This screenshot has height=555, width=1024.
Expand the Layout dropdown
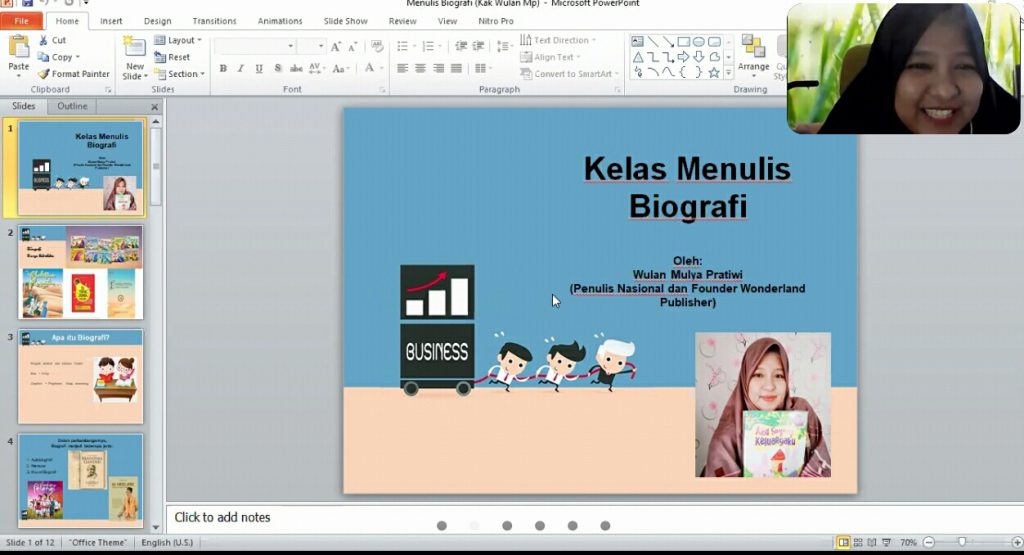[x=178, y=40]
